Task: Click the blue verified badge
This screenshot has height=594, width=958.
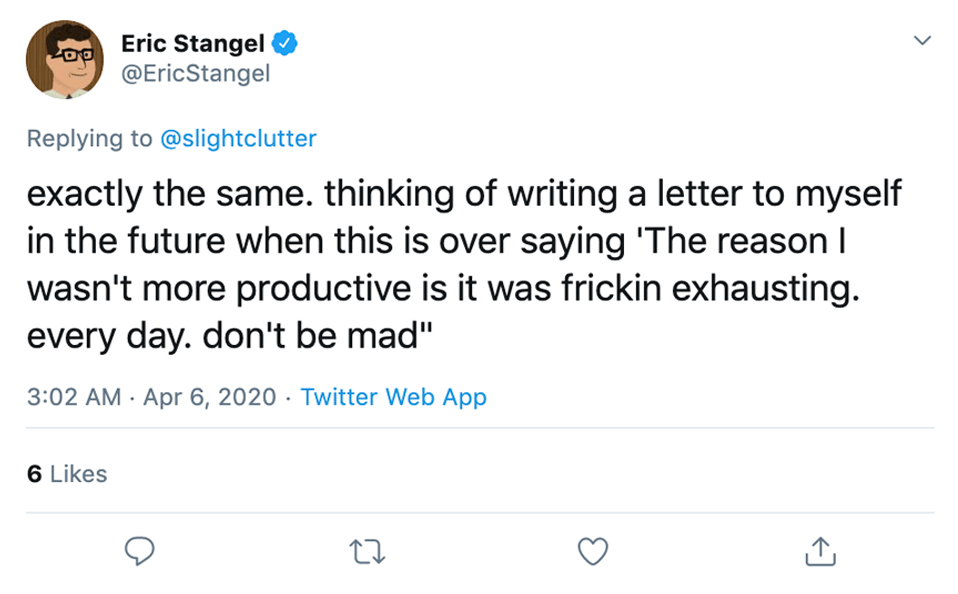Action: point(285,43)
